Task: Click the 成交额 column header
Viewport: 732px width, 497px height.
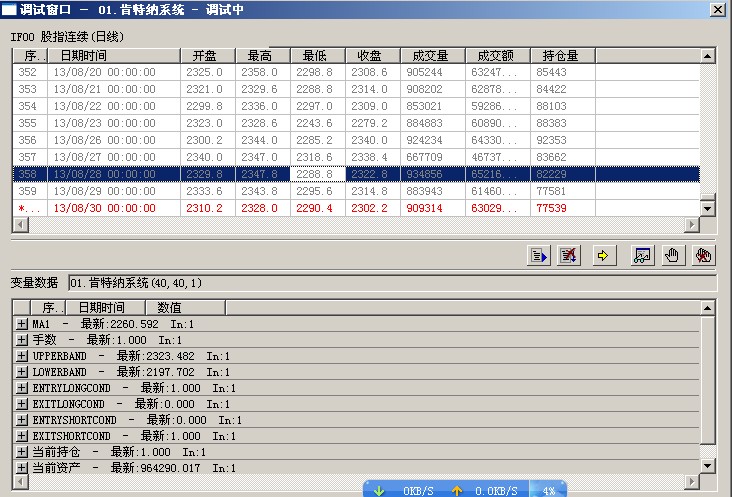Action: click(x=498, y=56)
